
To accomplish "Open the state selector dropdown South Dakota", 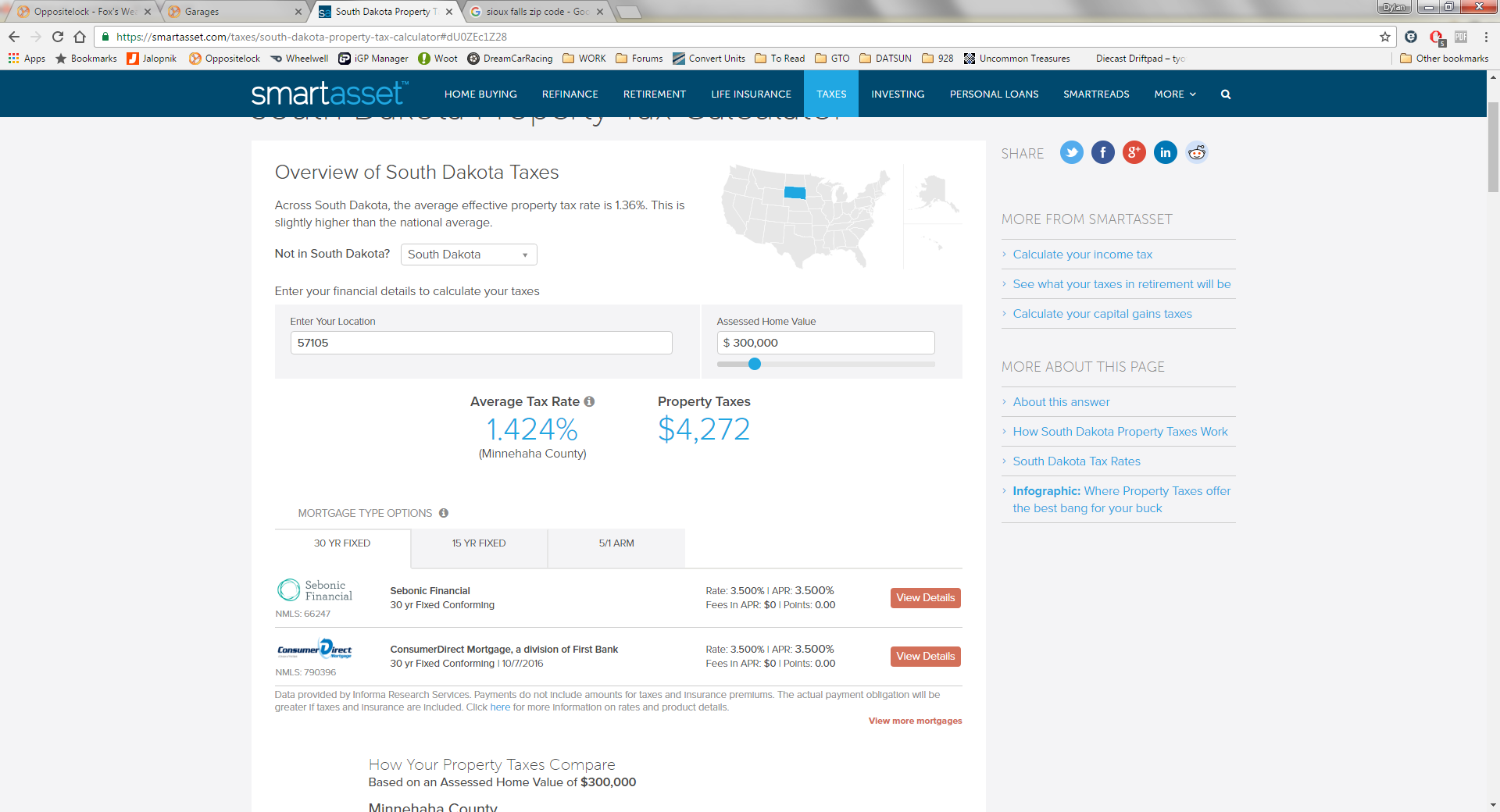I will click(x=469, y=255).
